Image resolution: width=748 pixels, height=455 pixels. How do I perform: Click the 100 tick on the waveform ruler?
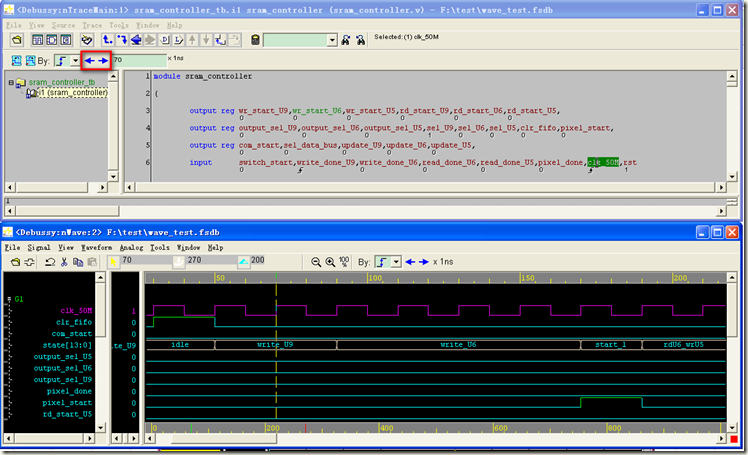pos(375,278)
